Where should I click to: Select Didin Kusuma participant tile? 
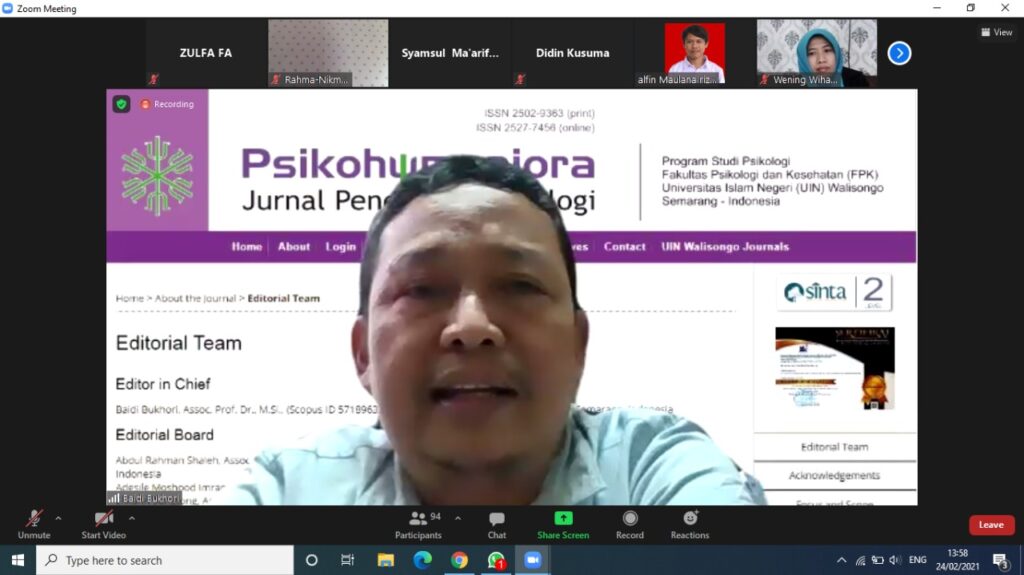click(x=573, y=53)
